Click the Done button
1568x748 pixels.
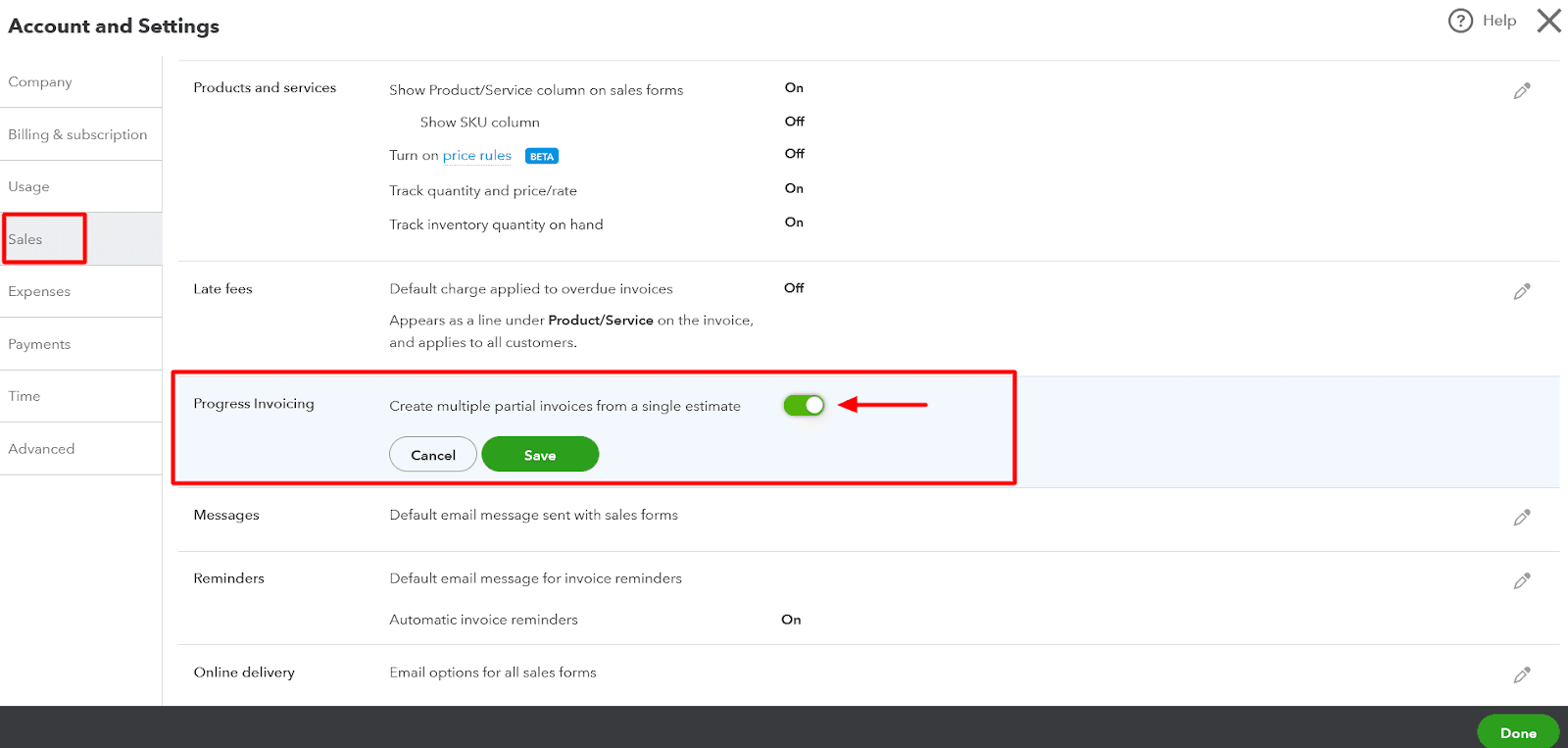[1518, 732]
